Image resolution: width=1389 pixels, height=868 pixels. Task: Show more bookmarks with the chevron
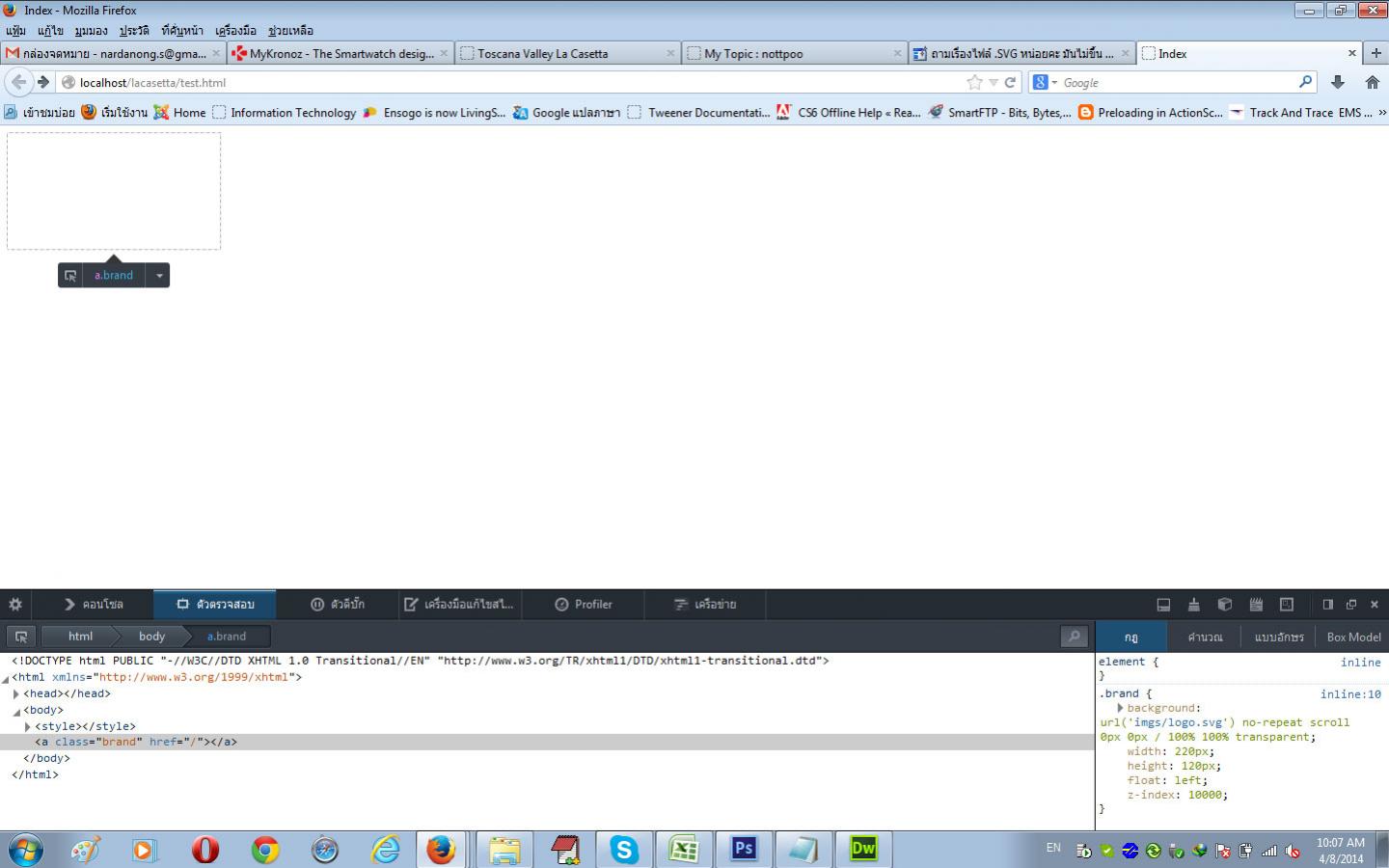[x=1382, y=113]
